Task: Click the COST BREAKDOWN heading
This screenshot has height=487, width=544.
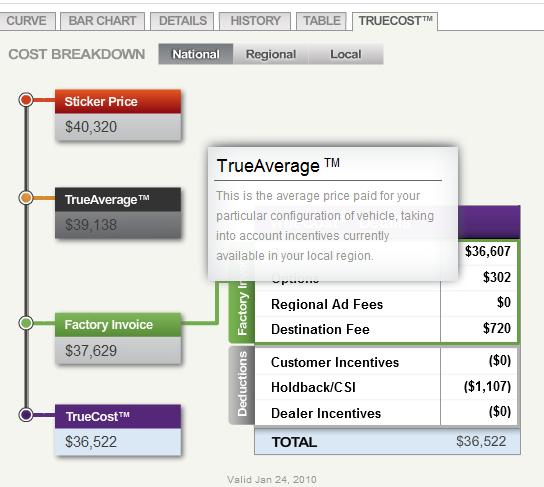Action: (x=77, y=54)
